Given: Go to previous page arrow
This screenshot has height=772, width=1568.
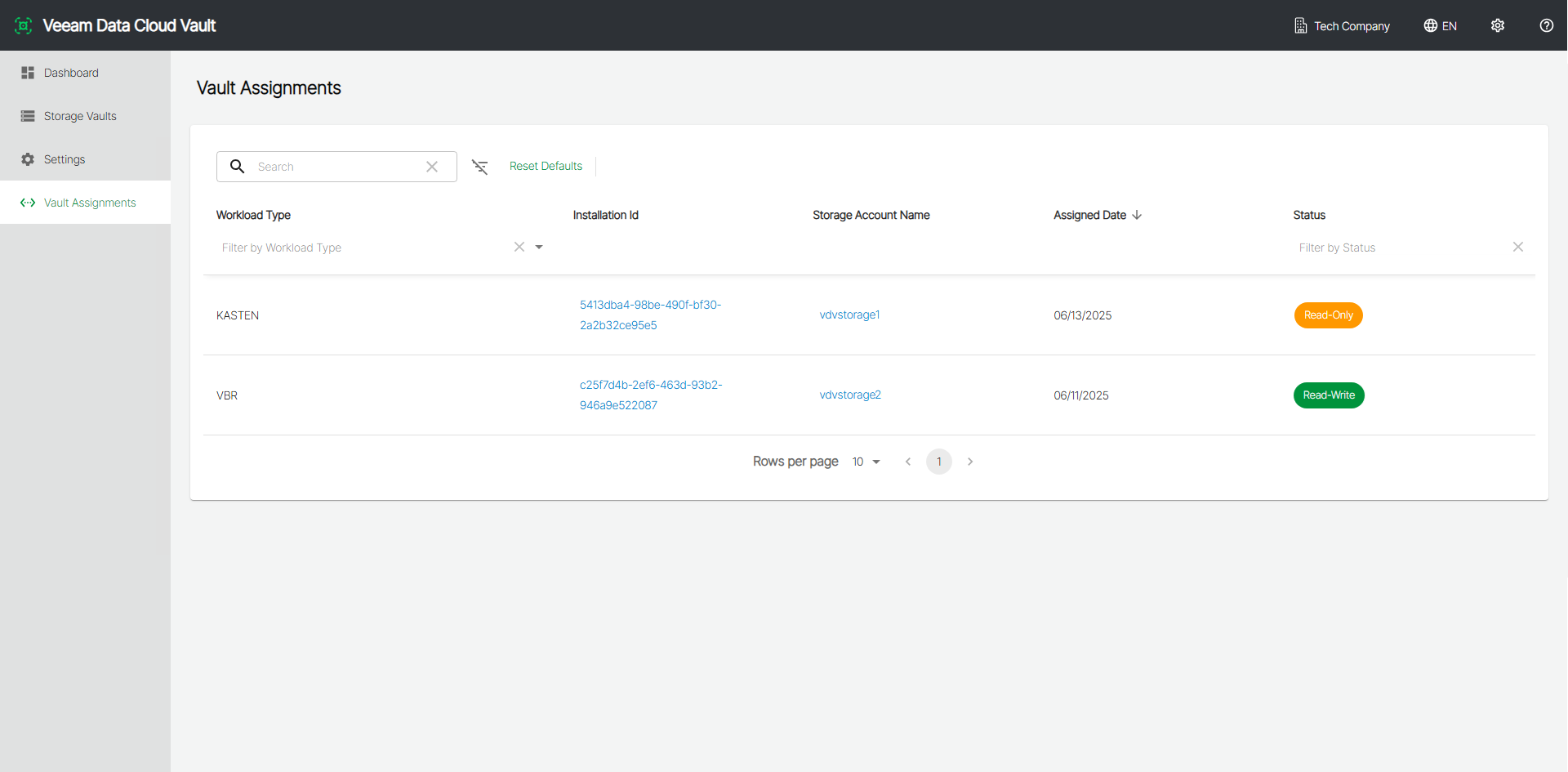Looking at the screenshot, I should tap(908, 462).
